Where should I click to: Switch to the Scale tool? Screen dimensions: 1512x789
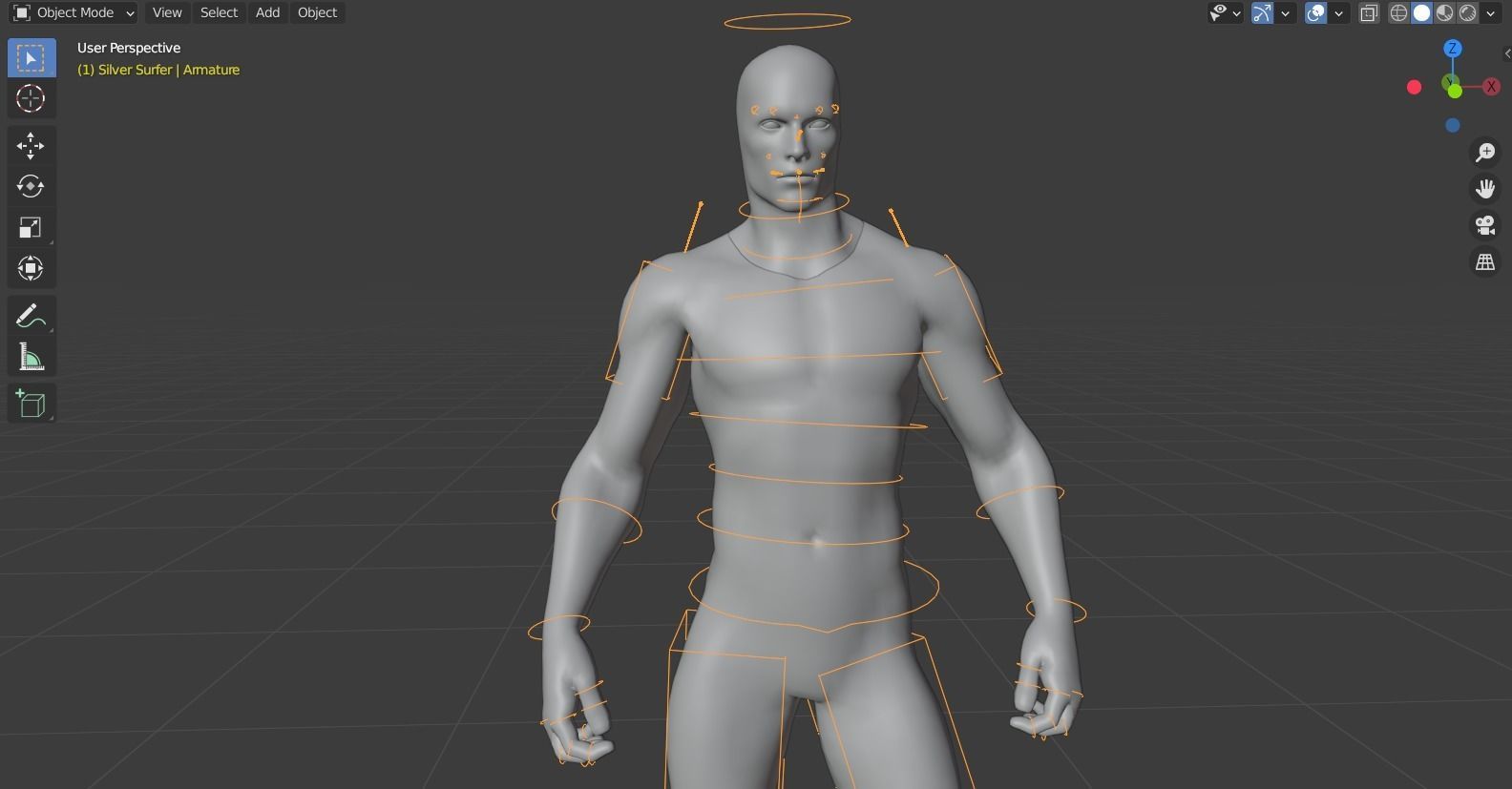31,227
